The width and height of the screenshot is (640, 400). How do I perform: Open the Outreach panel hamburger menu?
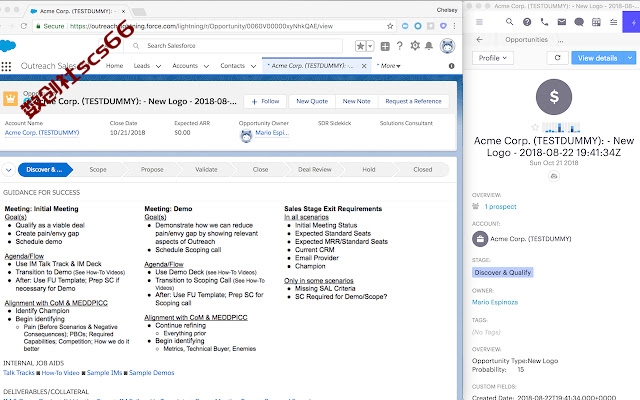pyautogui.click(x=479, y=22)
